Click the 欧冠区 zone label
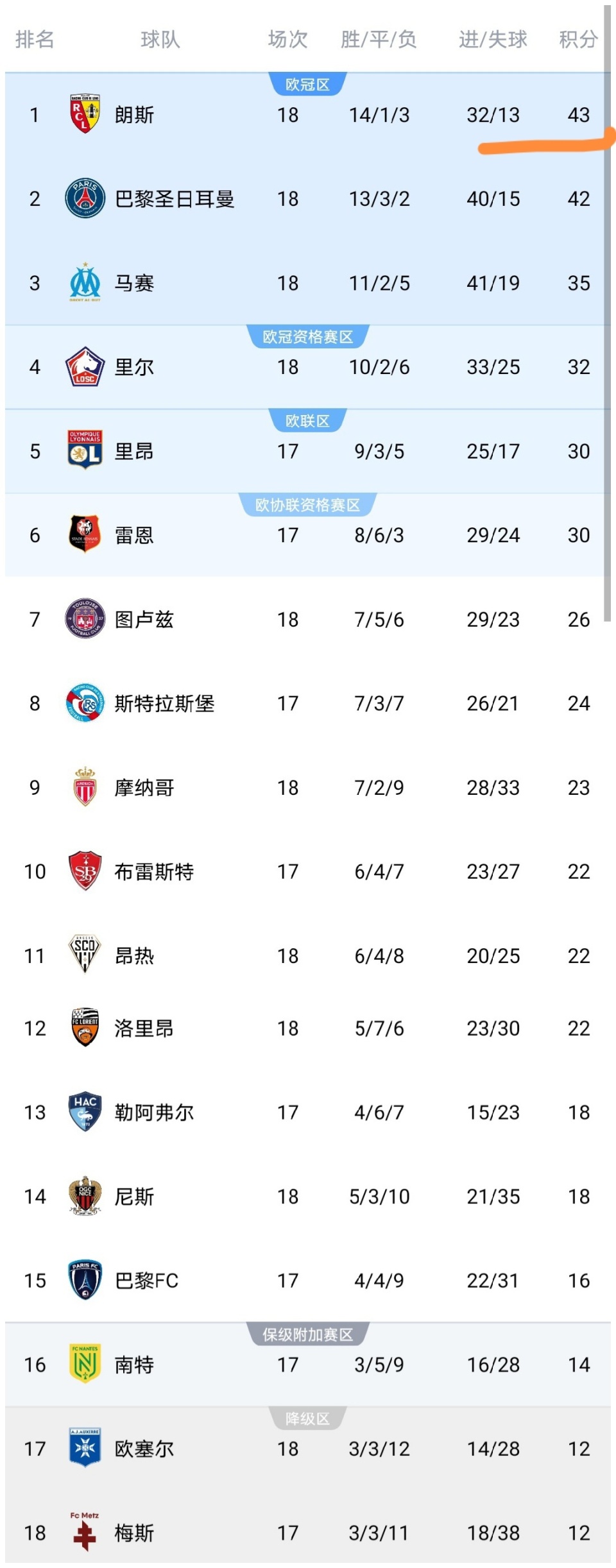The image size is (616, 1568). coord(307,85)
